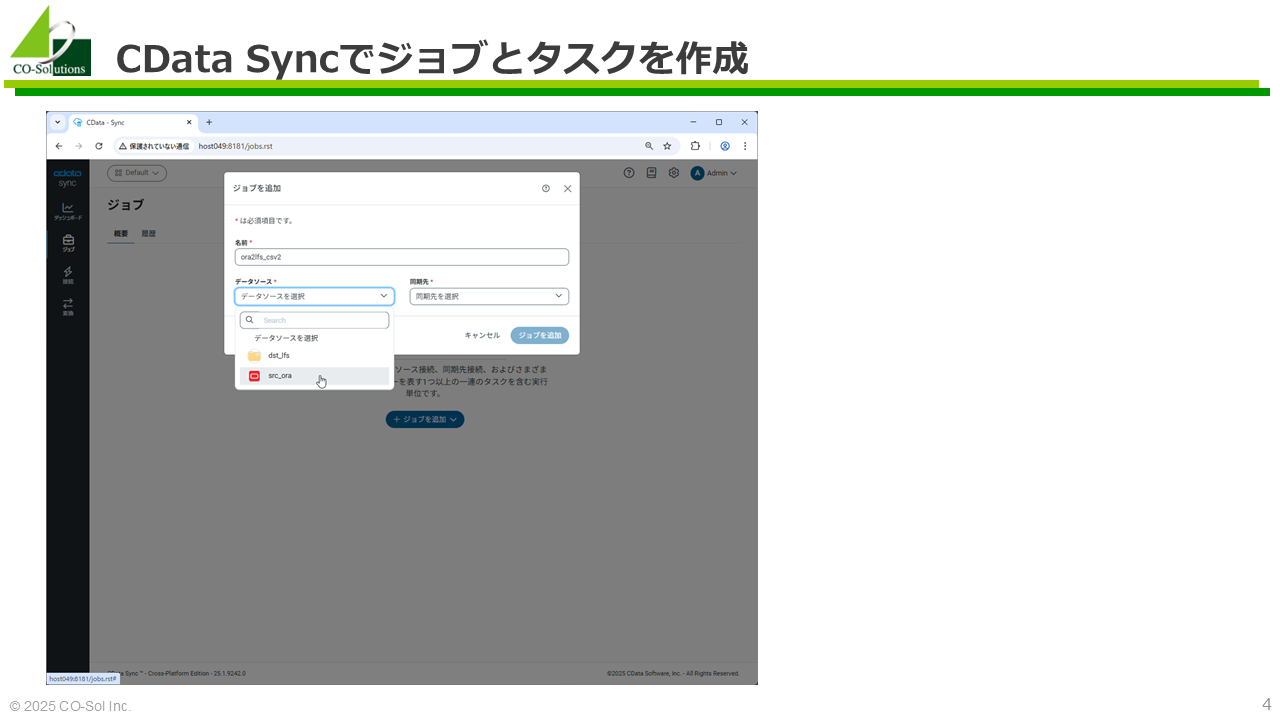Image resolution: width=1280 pixels, height=720 pixels.
Task: Open the browser extensions puzzle icon
Action: pyautogui.click(x=696, y=146)
